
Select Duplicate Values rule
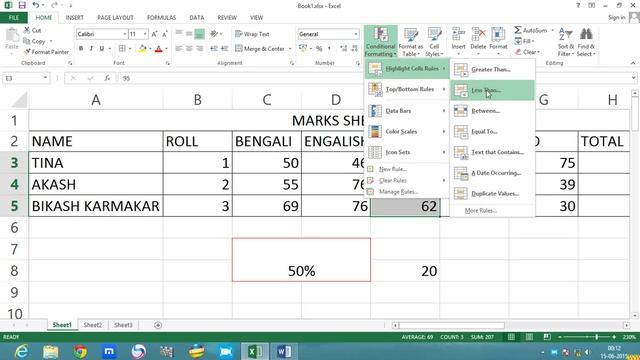click(492, 193)
